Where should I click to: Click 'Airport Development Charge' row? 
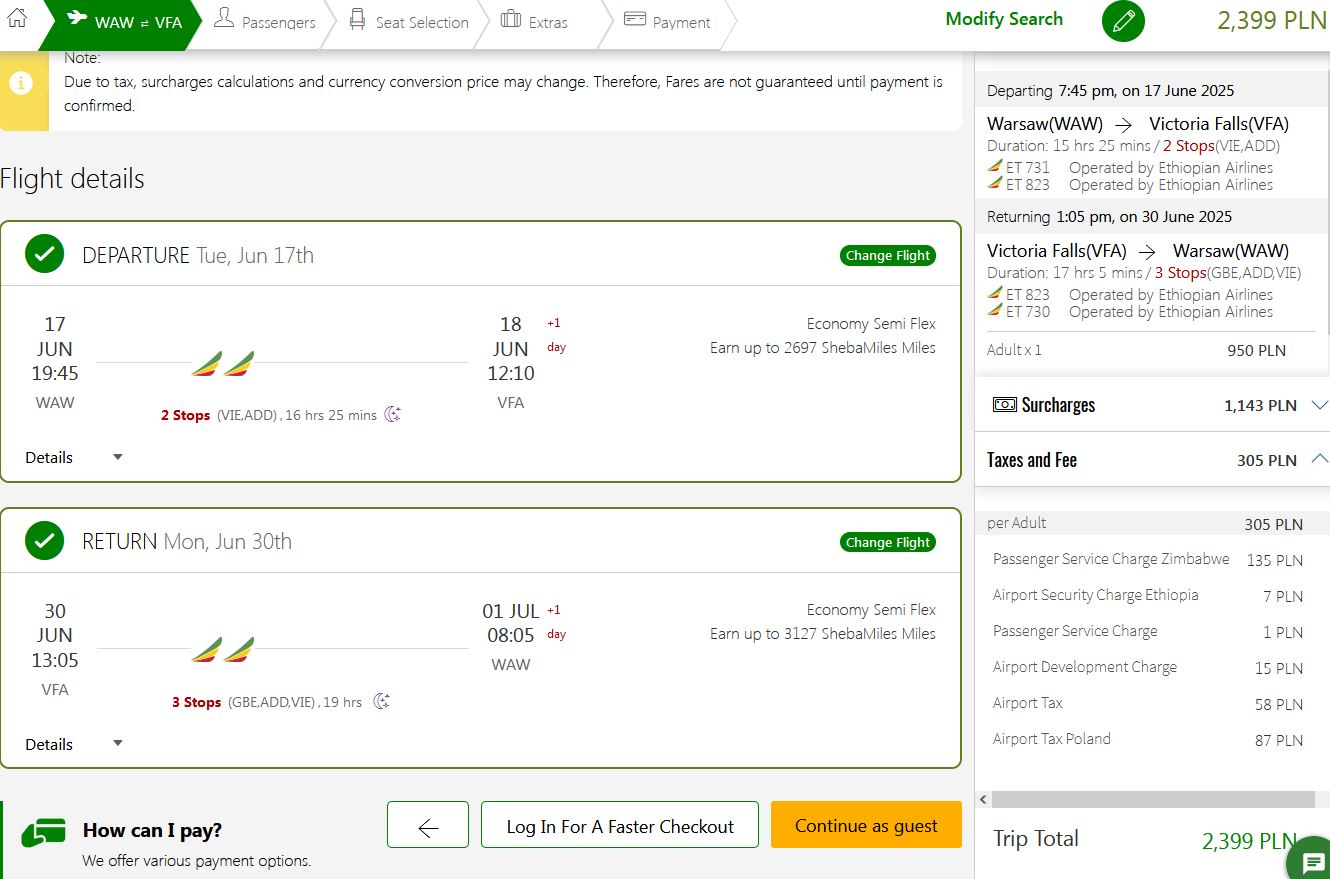(x=1147, y=668)
